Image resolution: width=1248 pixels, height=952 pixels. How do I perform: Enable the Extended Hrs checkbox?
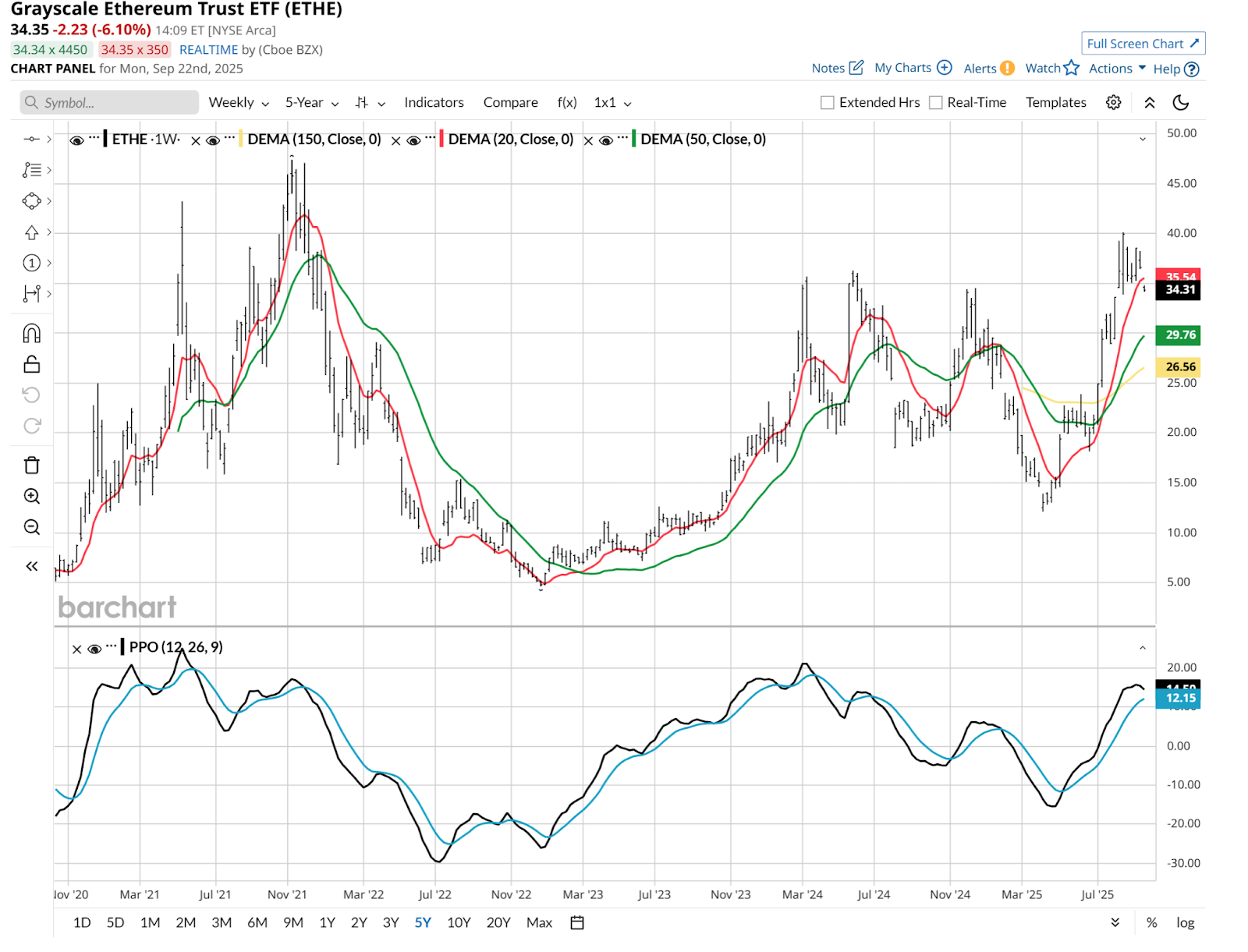[x=828, y=102]
